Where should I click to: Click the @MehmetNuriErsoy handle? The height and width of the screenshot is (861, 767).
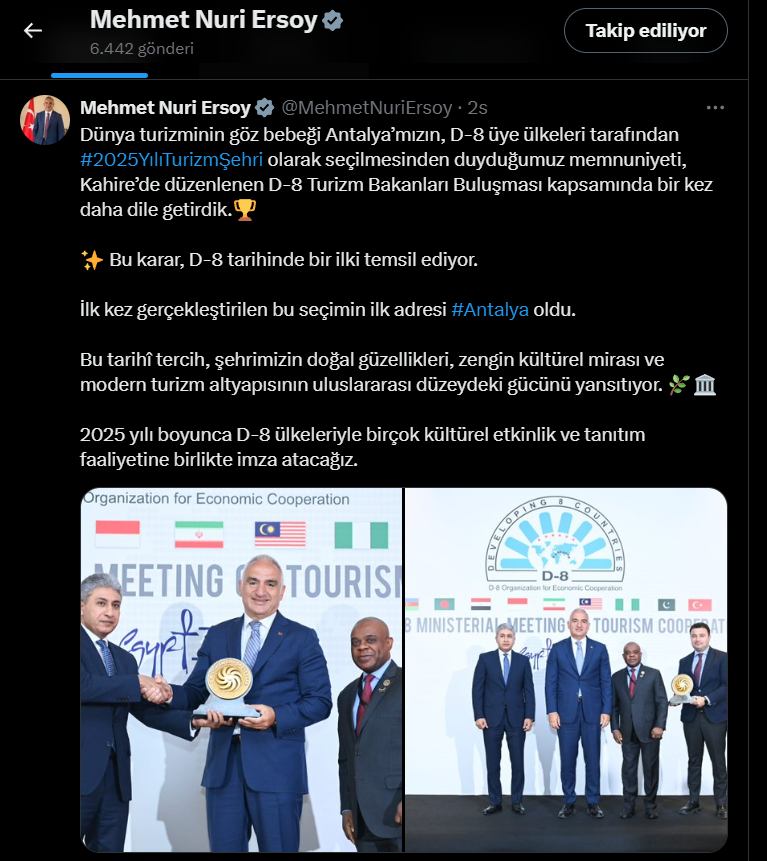pyautogui.click(x=367, y=108)
